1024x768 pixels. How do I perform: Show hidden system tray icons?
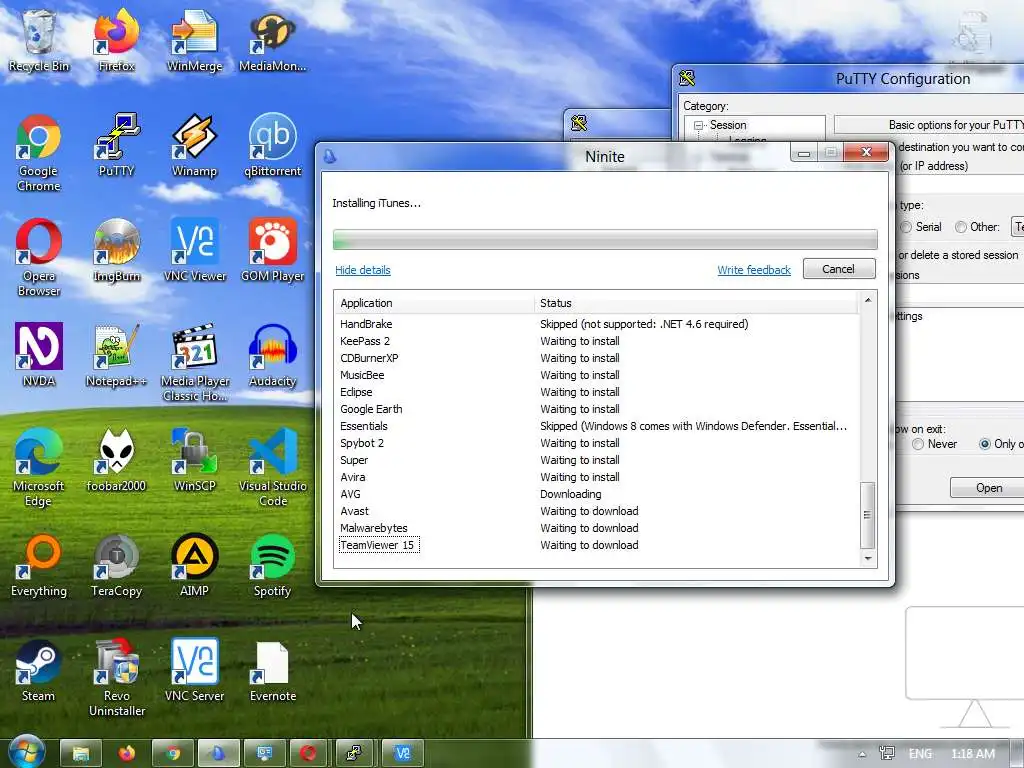pyautogui.click(x=862, y=754)
